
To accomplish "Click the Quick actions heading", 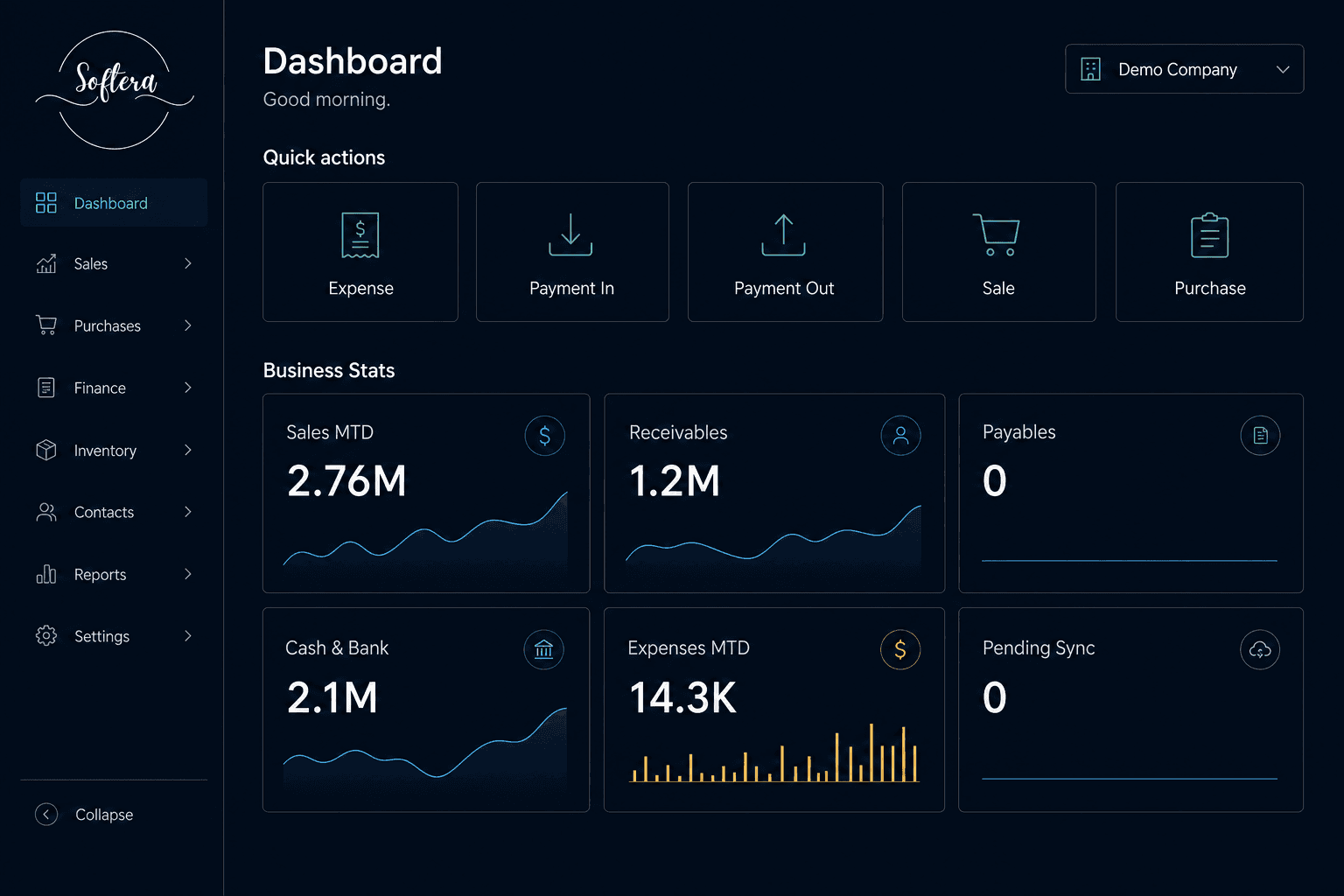I will point(324,157).
